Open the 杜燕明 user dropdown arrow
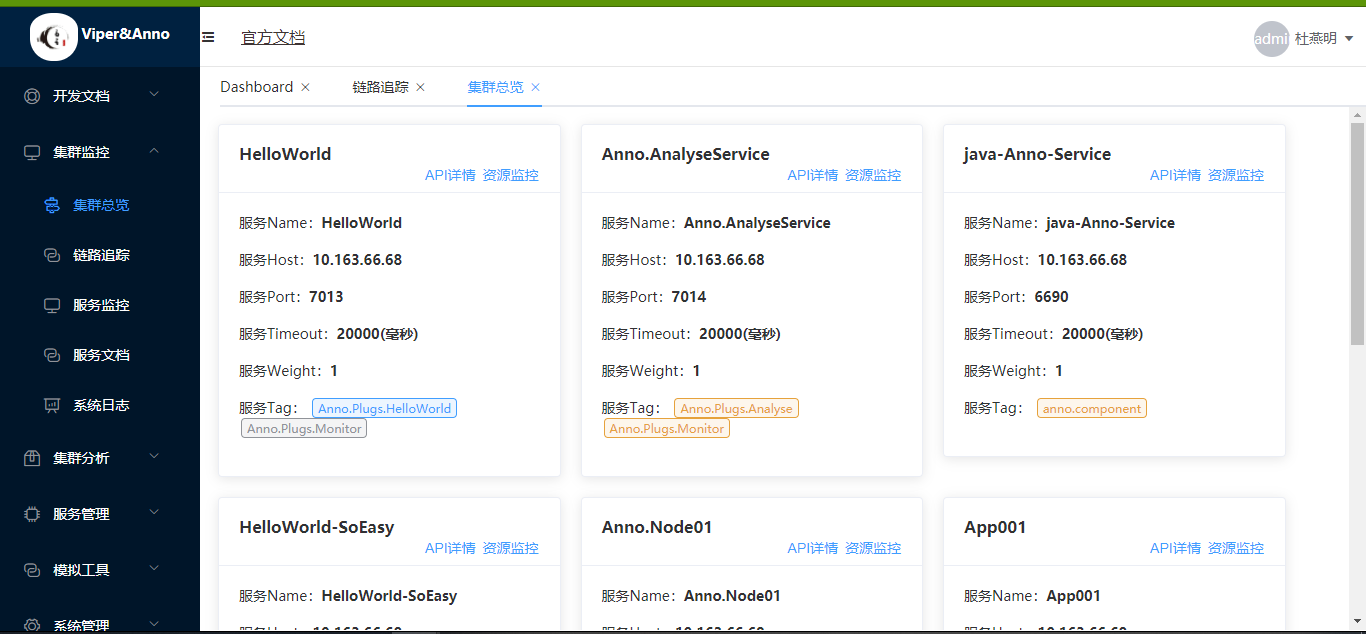The image size is (1366, 634). 1349,39
